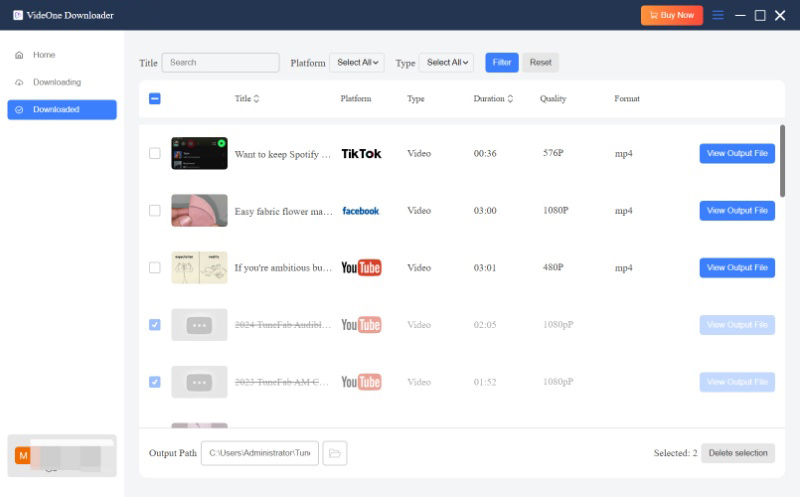The image size is (800, 497).
Task: Click the VideOne Downloader app logo icon
Action: tap(18, 15)
